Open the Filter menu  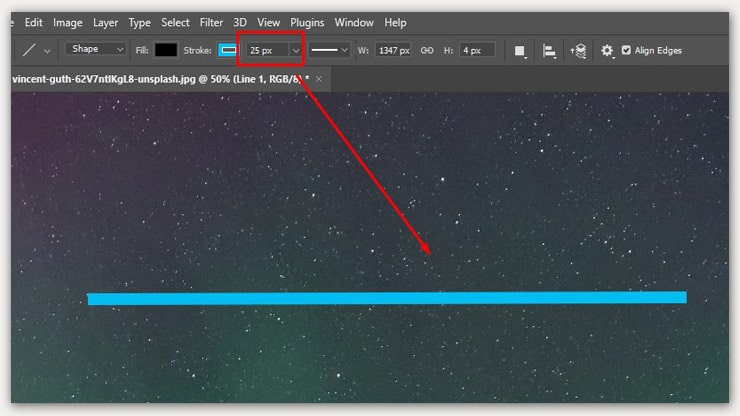pos(211,22)
